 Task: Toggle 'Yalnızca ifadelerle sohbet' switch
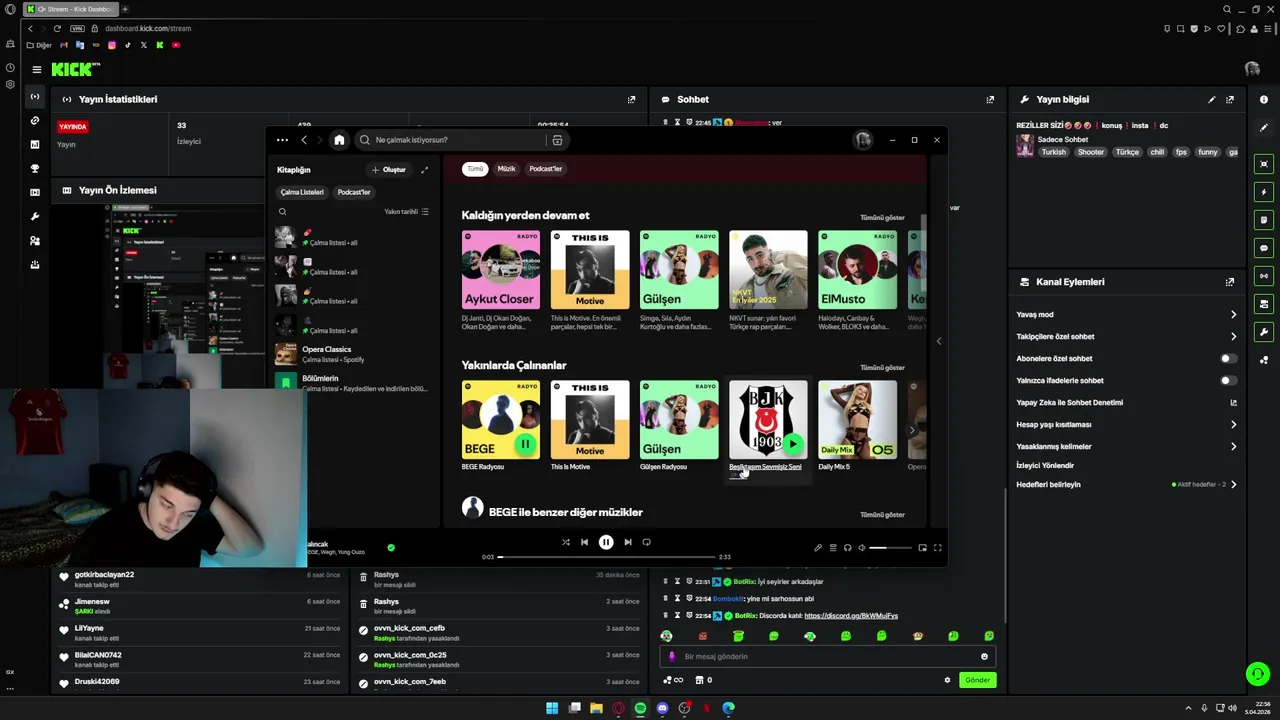point(1229,380)
